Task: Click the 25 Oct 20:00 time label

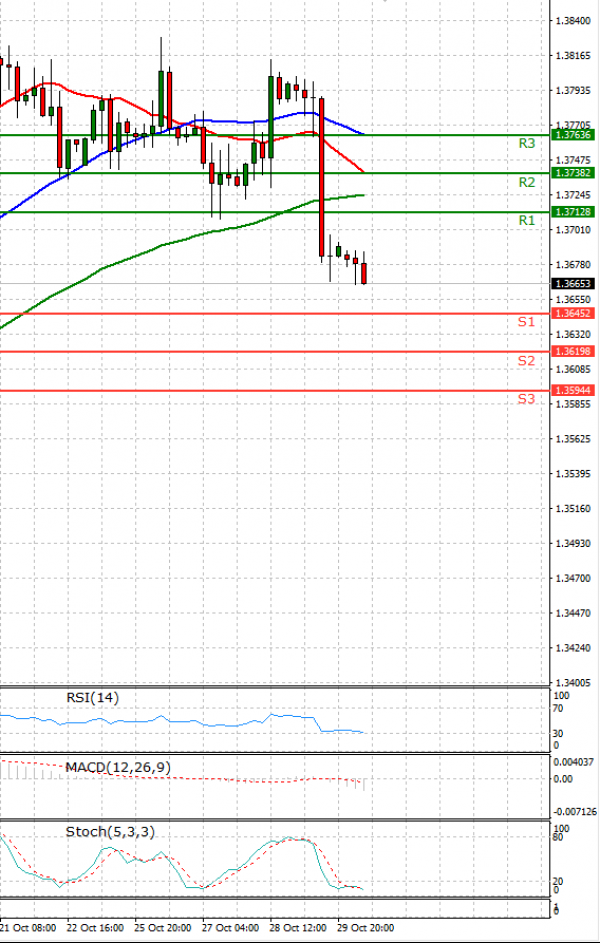Action: (164, 927)
